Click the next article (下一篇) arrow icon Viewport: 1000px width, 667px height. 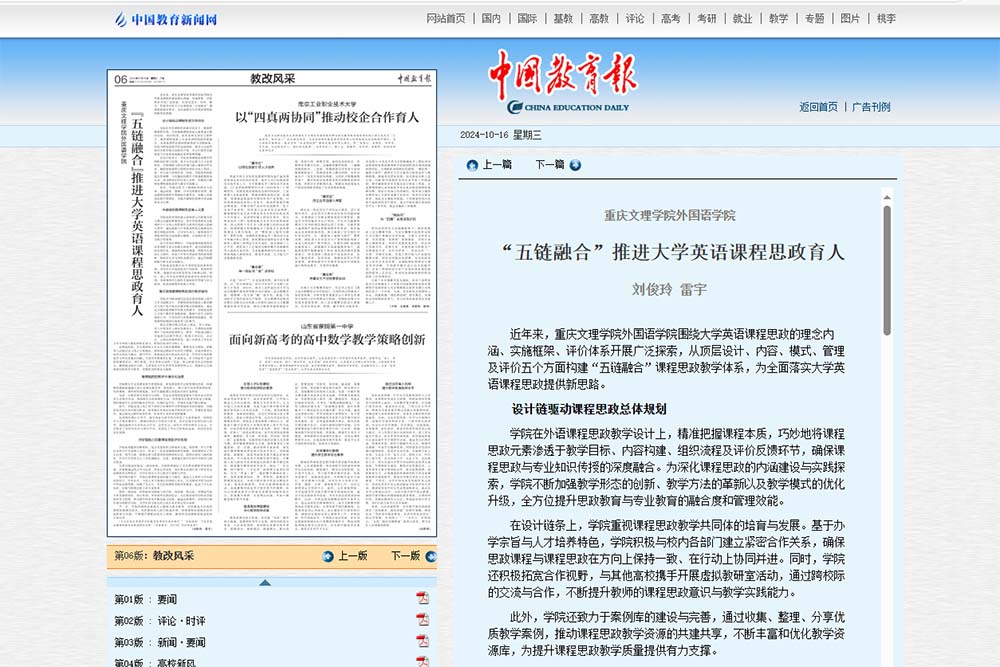(x=576, y=165)
